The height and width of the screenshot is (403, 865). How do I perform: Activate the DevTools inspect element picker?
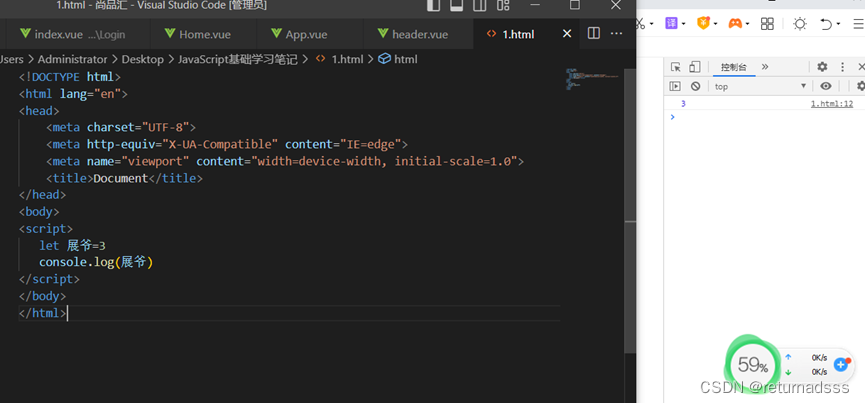click(676, 67)
